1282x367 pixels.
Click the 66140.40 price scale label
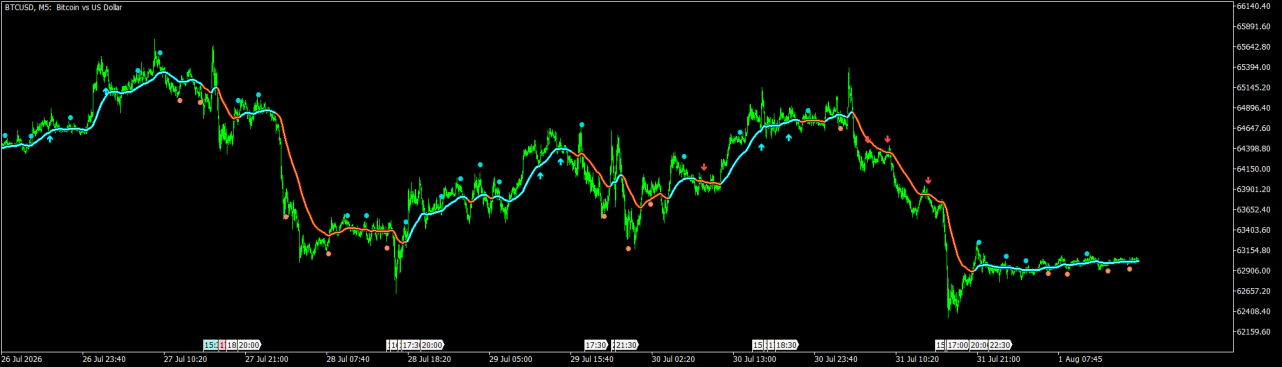1255,6
